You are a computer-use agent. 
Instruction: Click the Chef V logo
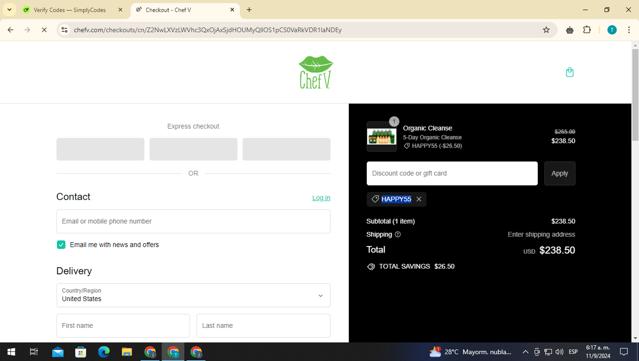[316, 73]
